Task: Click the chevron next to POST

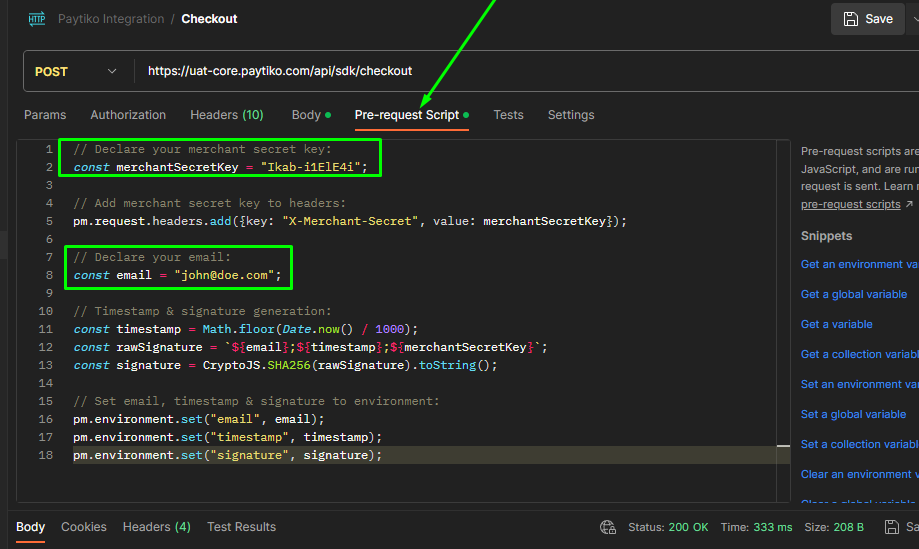Action: tap(111, 72)
